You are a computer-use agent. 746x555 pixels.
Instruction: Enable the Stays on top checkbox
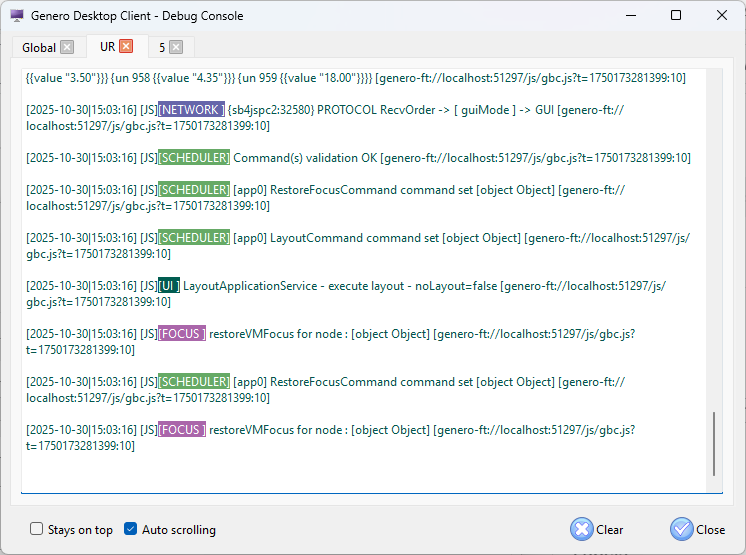click(x=36, y=529)
